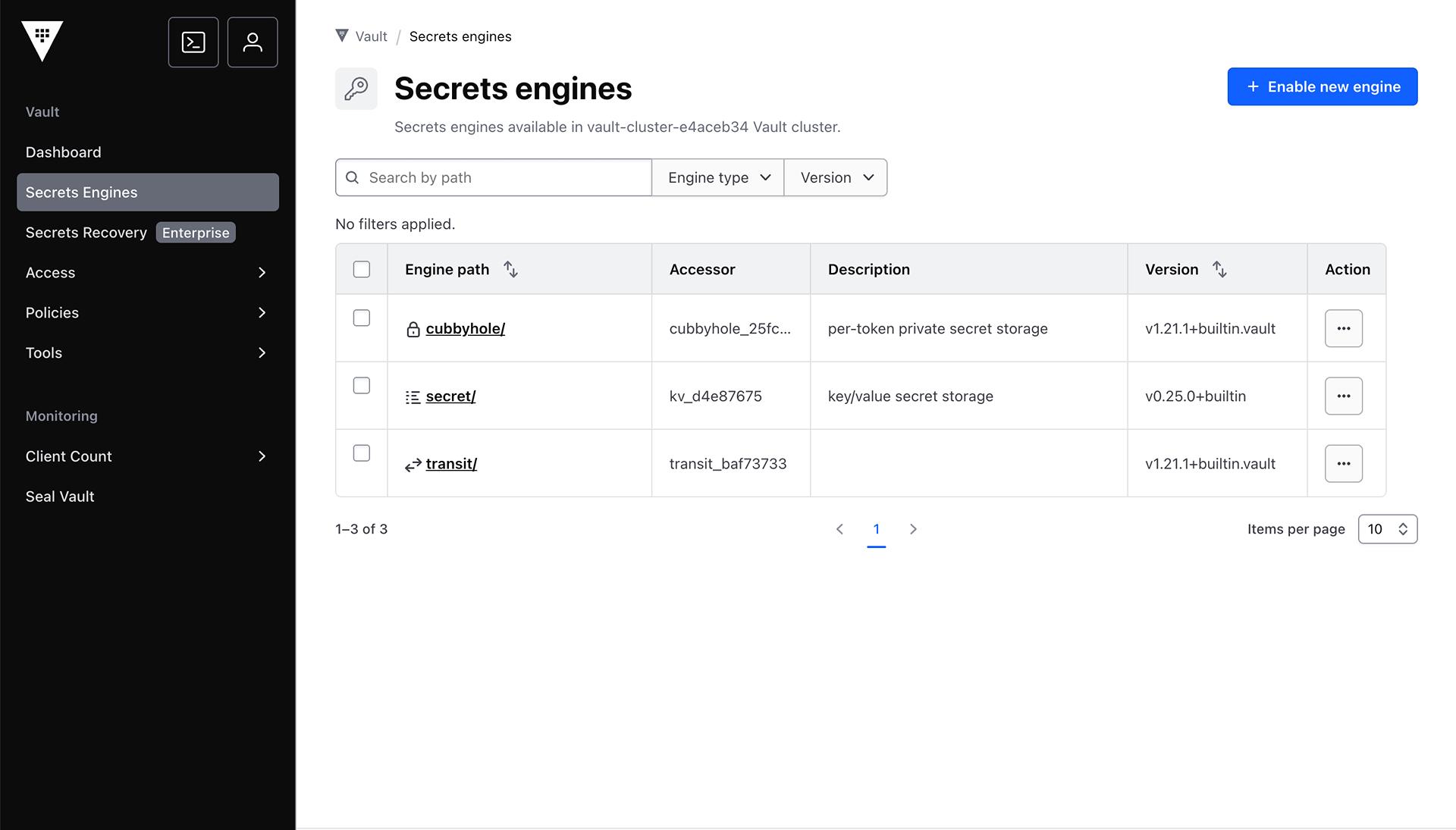The height and width of the screenshot is (830, 1456).
Task: Go to the Dashboard sidebar item
Action: (64, 152)
